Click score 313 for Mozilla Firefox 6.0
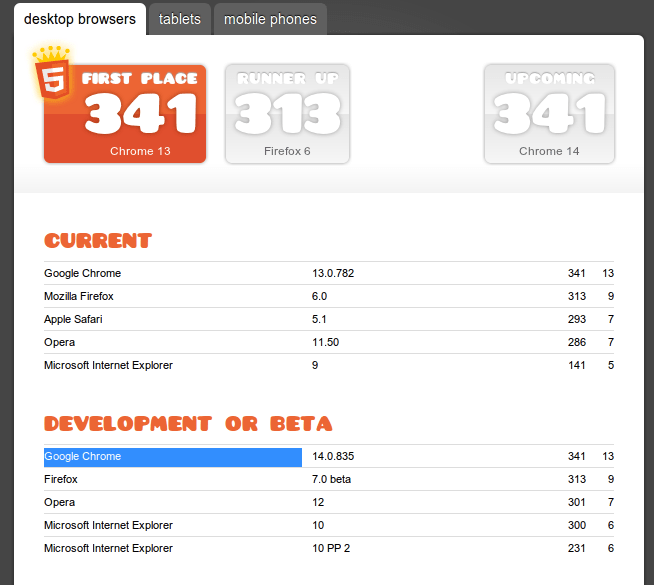The width and height of the screenshot is (654, 585). pyautogui.click(x=577, y=296)
